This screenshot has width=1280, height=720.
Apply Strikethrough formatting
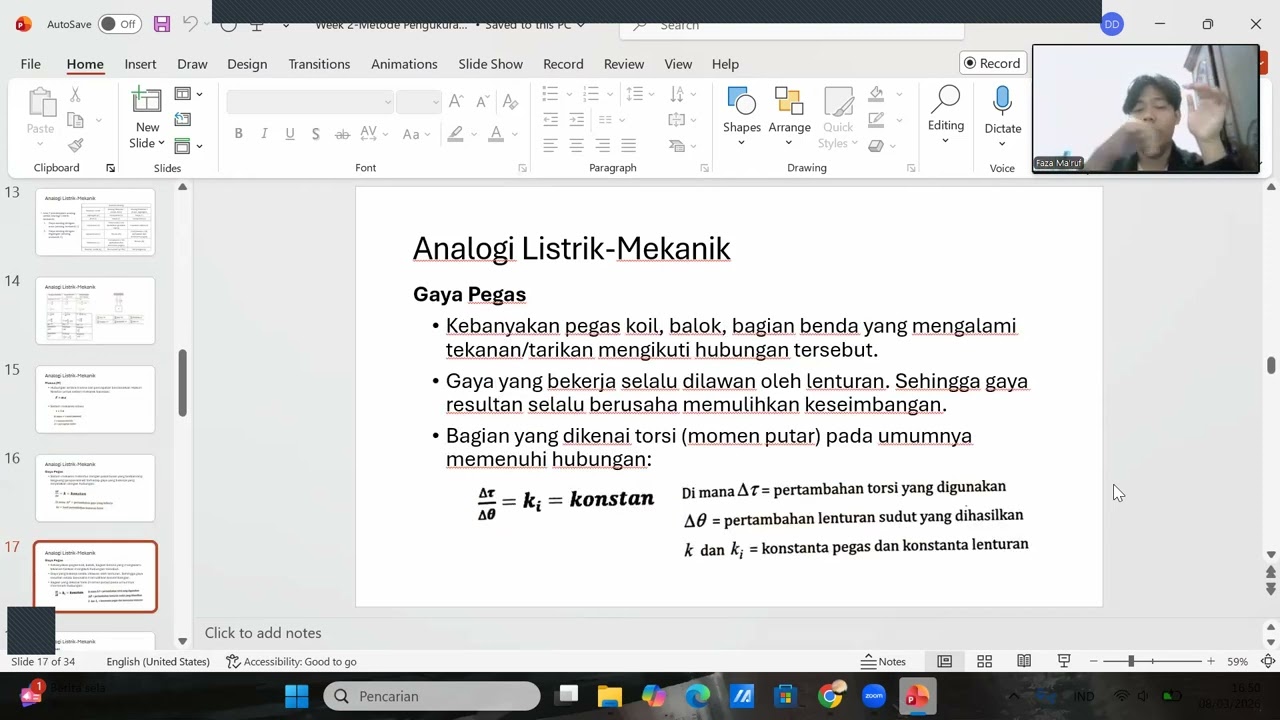(342, 134)
